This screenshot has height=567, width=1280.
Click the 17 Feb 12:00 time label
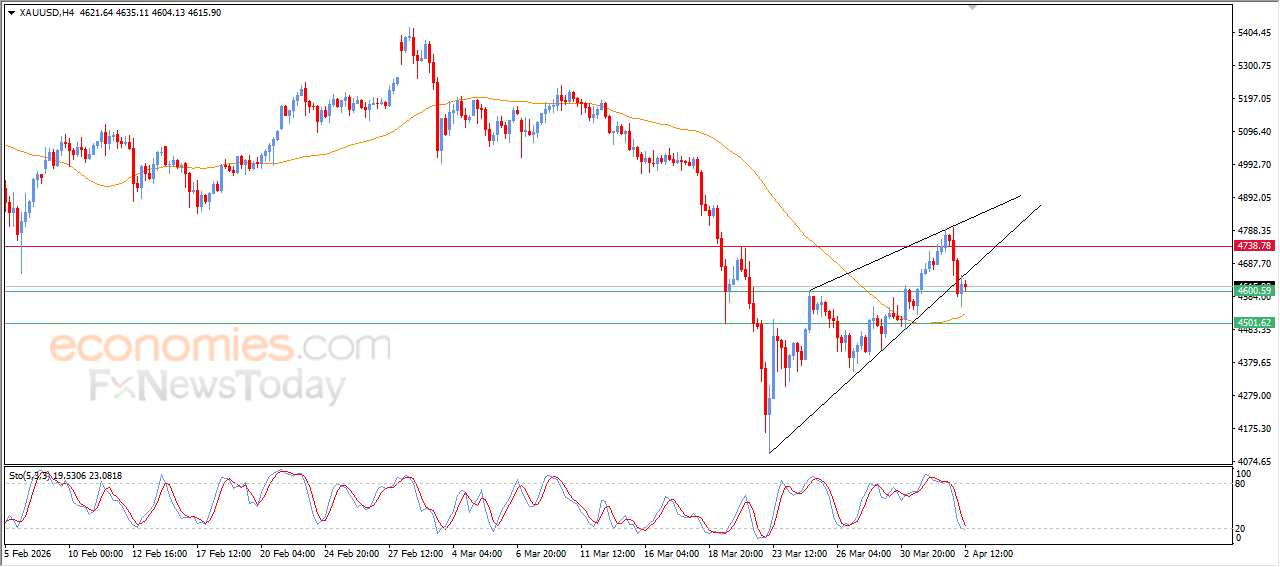tap(223, 553)
